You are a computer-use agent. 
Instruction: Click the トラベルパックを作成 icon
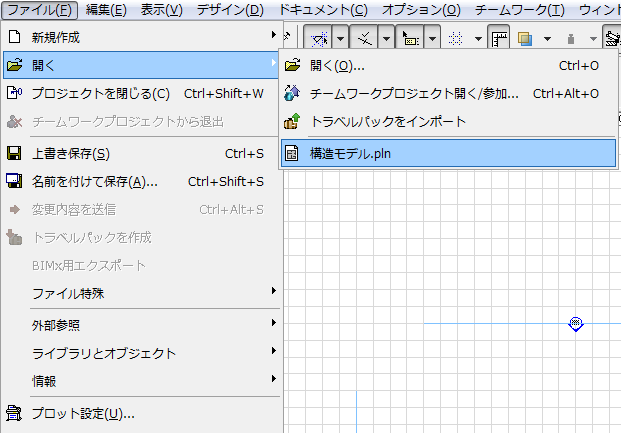tap(14, 237)
